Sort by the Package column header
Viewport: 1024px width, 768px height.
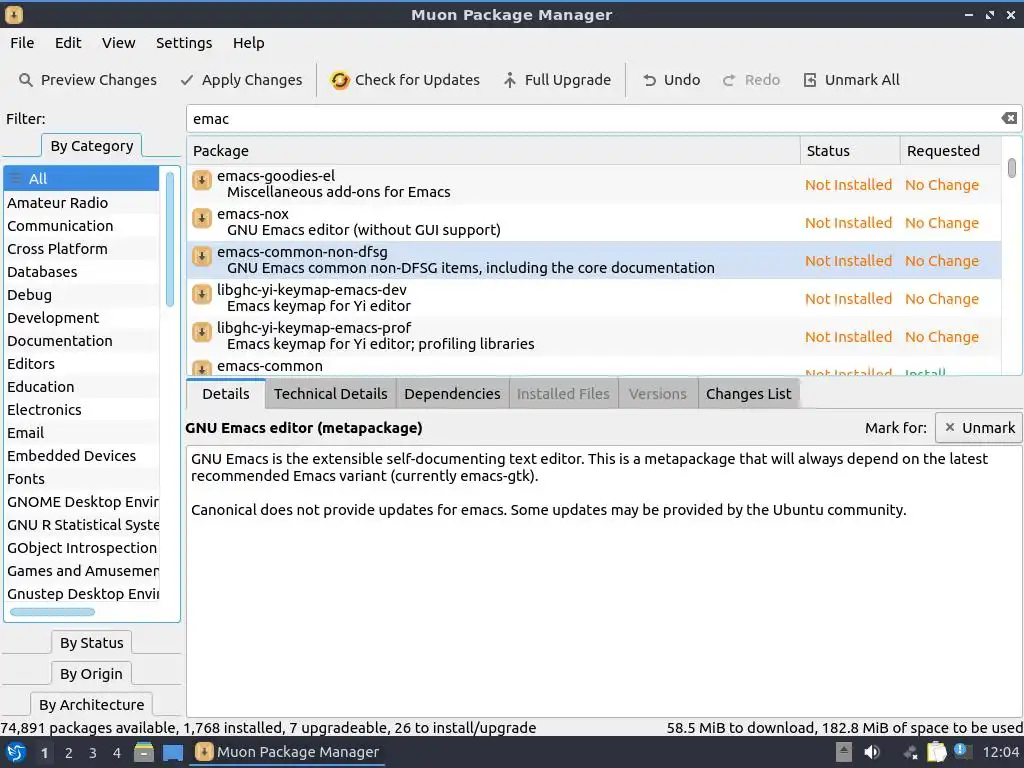[x=494, y=151]
